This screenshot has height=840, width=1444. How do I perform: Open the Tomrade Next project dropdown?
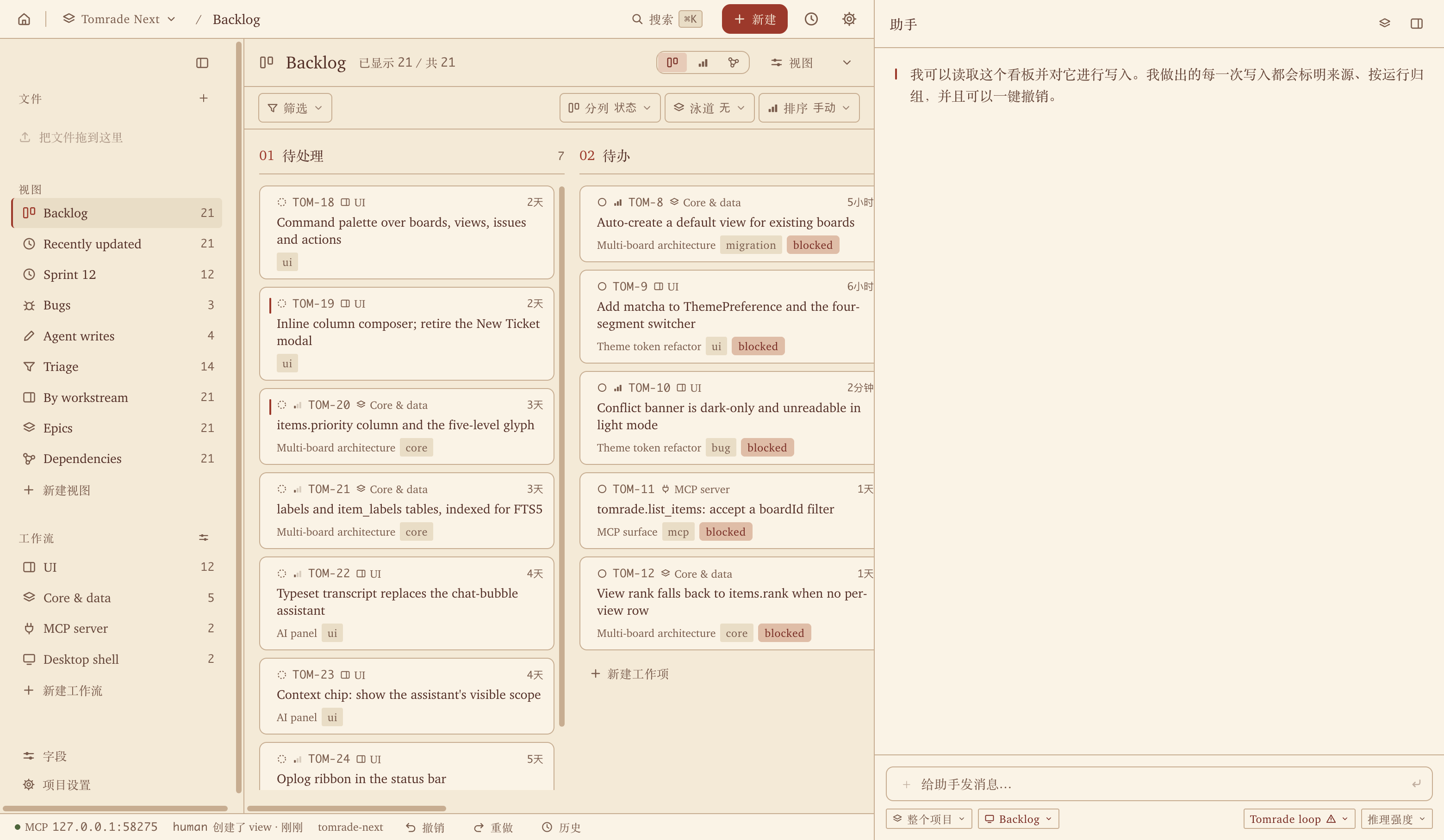click(119, 19)
